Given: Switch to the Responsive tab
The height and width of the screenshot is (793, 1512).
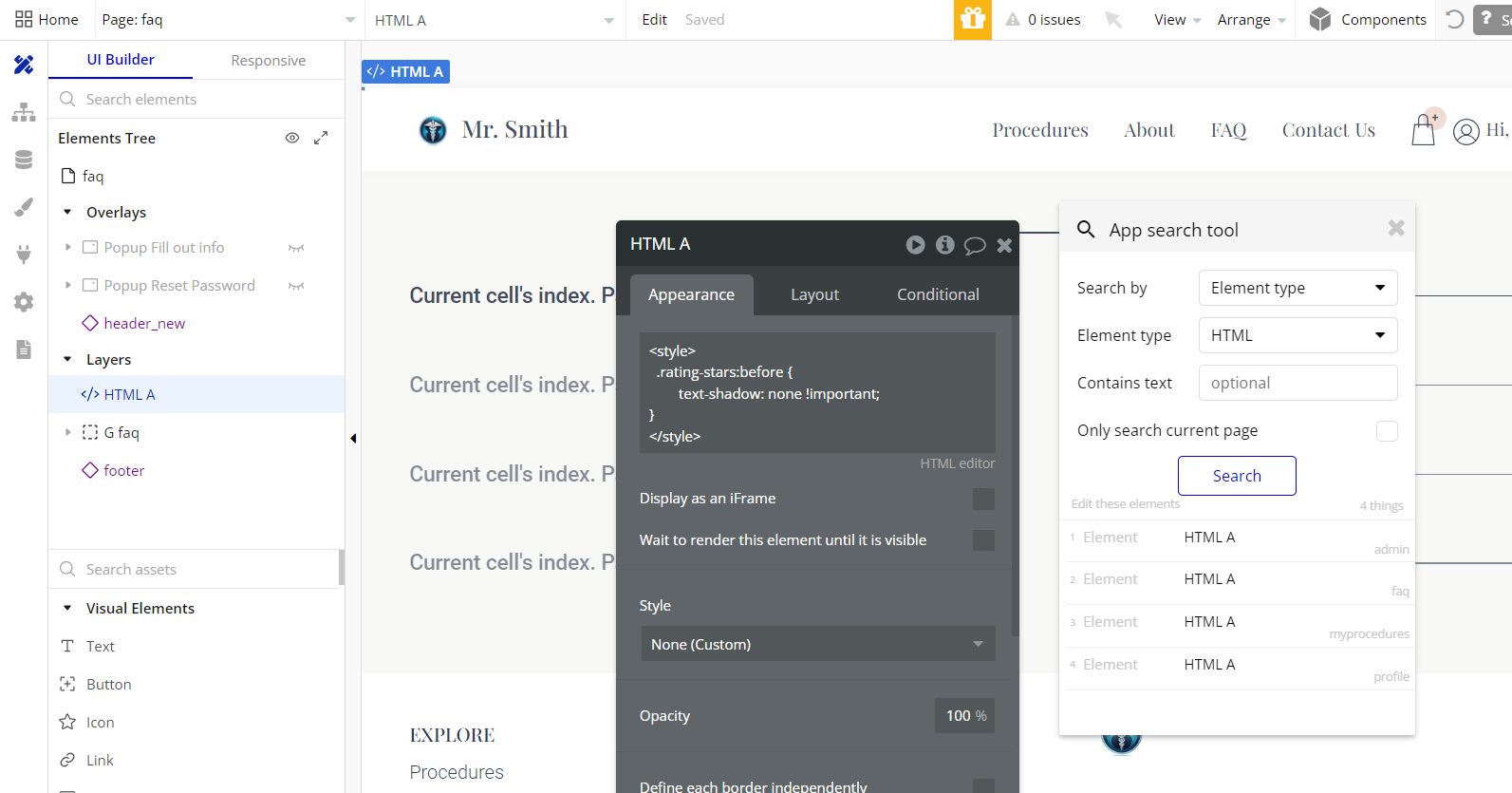Looking at the screenshot, I should point(269,60).
